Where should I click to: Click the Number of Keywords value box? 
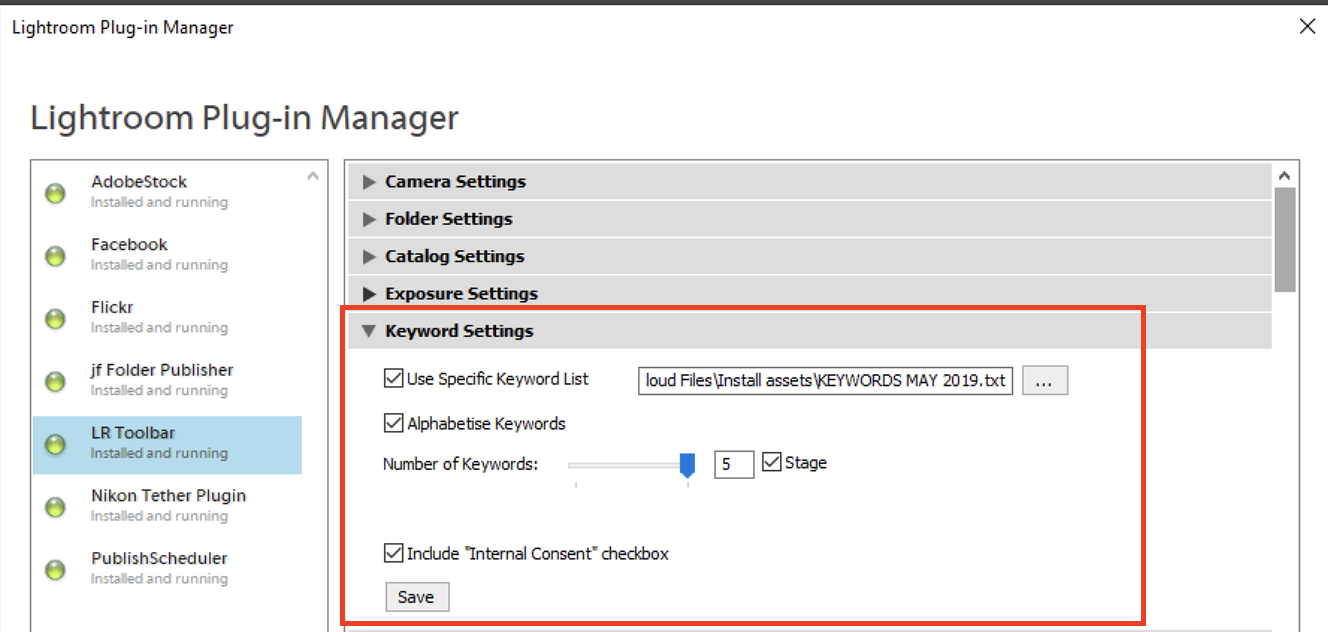click(x=734, y=464)
